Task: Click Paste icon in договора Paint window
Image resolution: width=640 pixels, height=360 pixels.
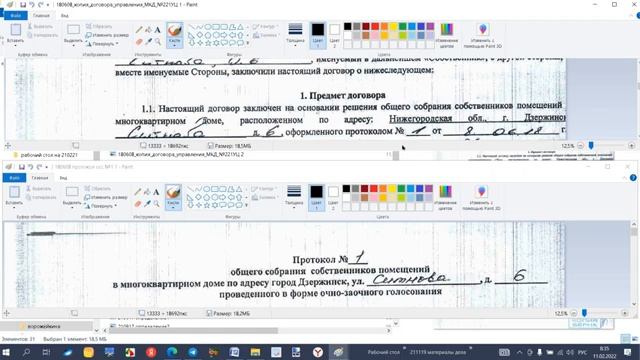Action: point(16,30)
